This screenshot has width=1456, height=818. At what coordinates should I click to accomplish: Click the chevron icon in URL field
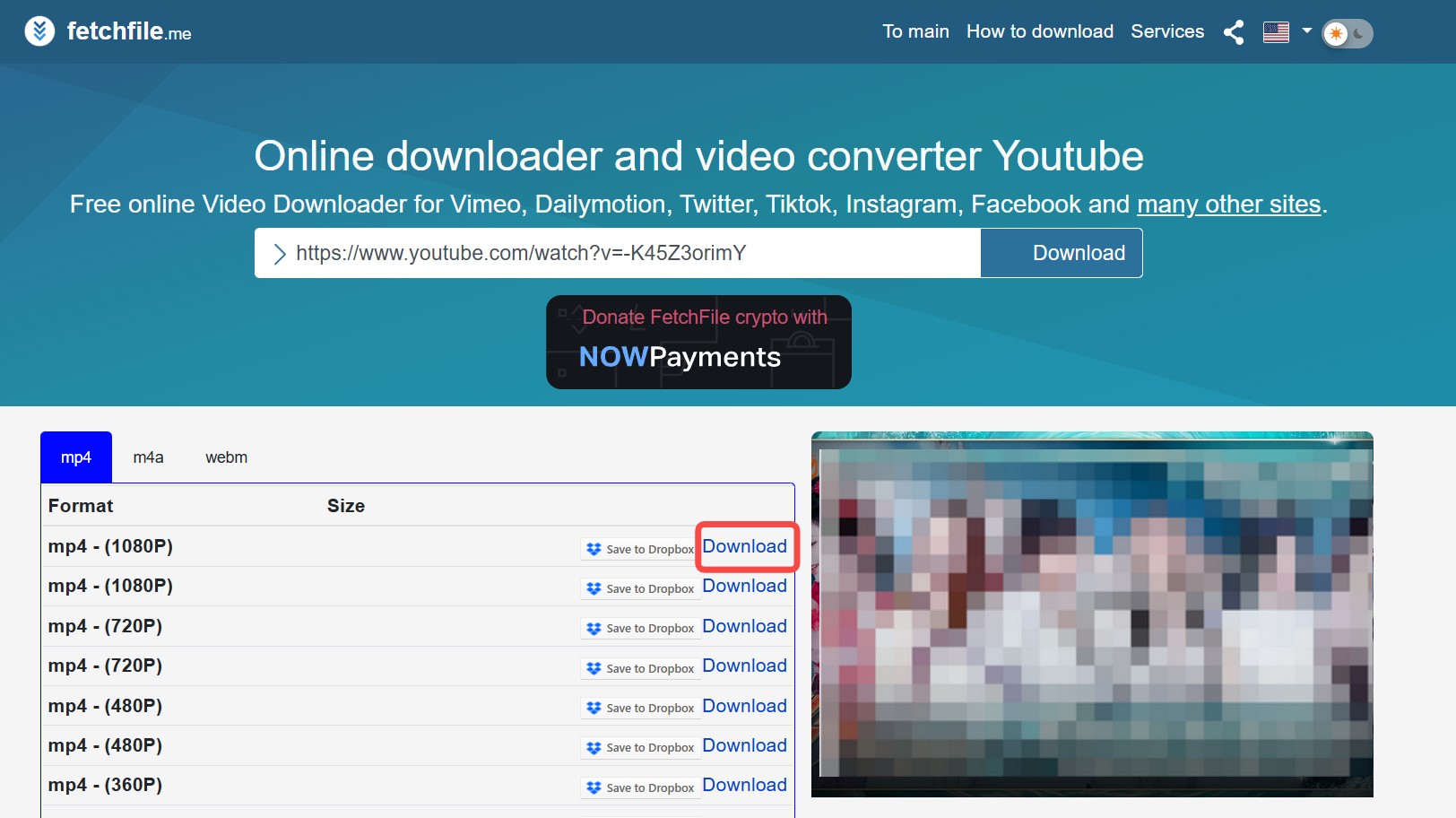tap(280, 254)
